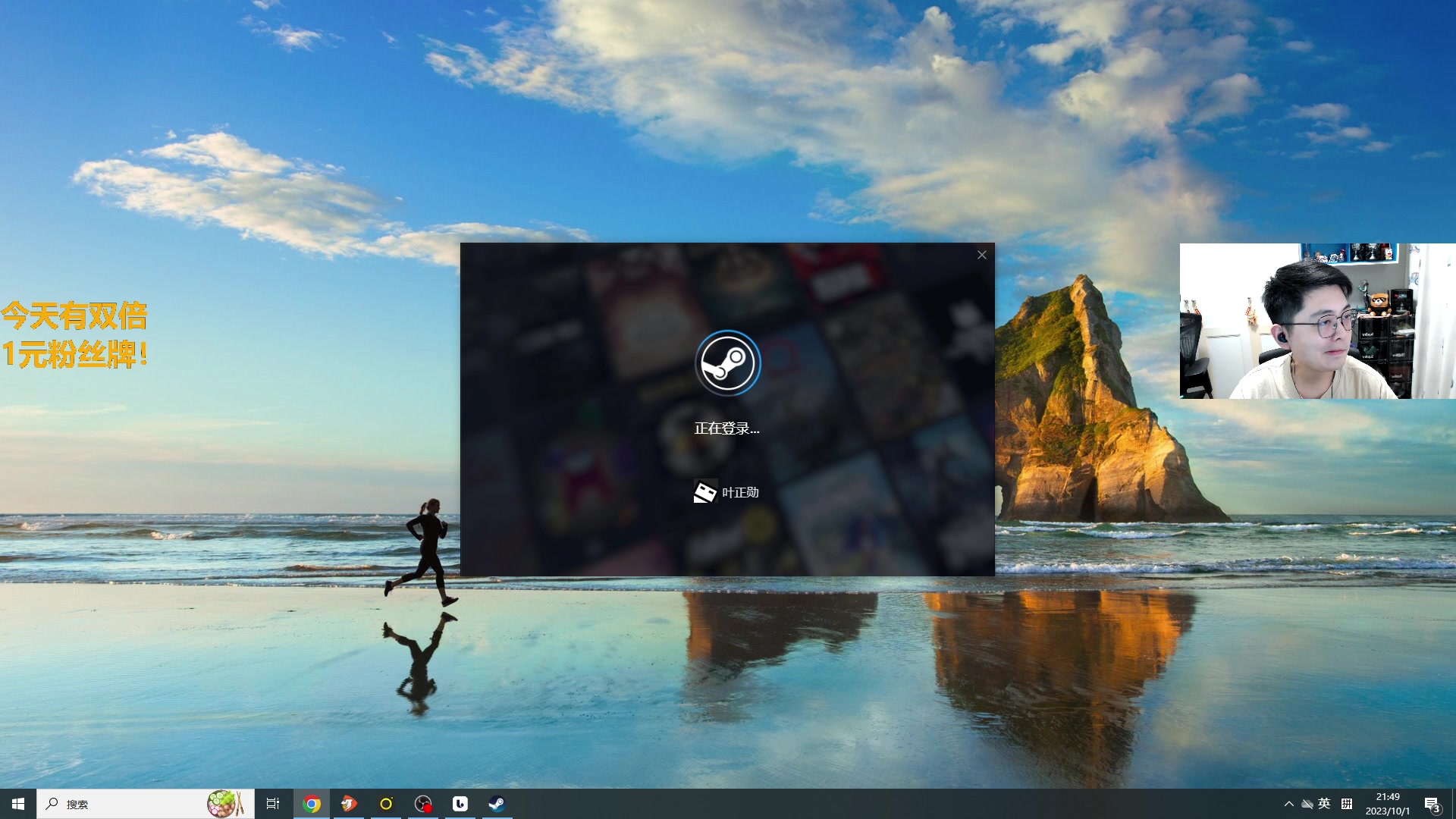
Task: Open the notification center with 3 alerts
Action: [x=1432, y=804]
